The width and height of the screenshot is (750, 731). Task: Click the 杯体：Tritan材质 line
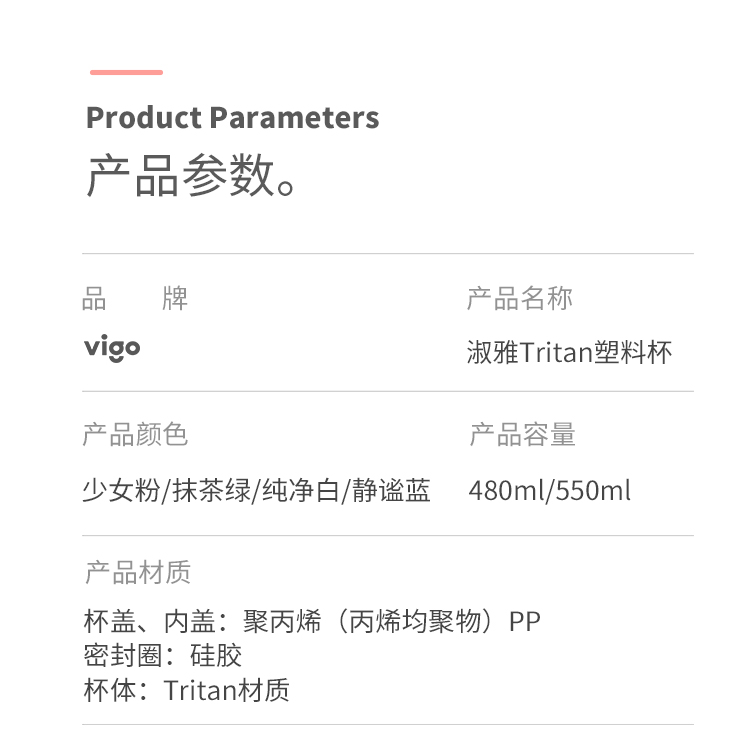click(x=187, y=690)
